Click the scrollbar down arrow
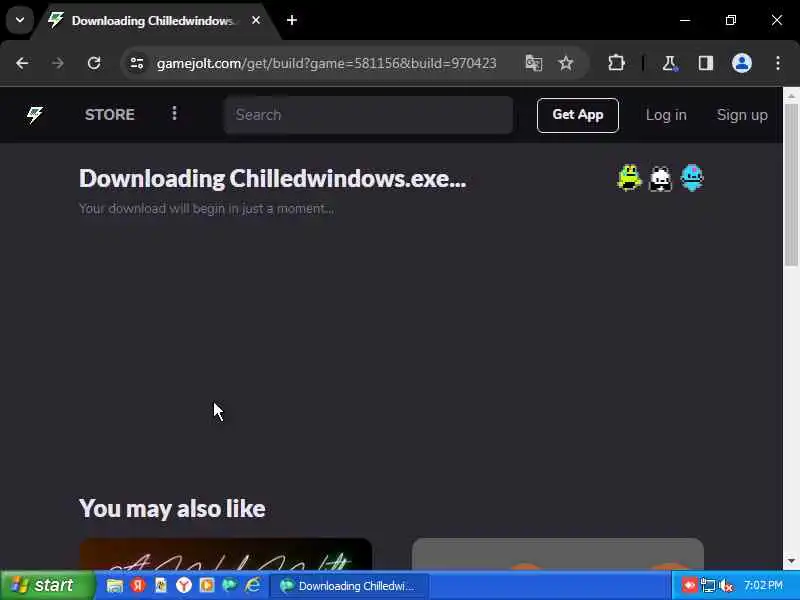 pos(791,561)
